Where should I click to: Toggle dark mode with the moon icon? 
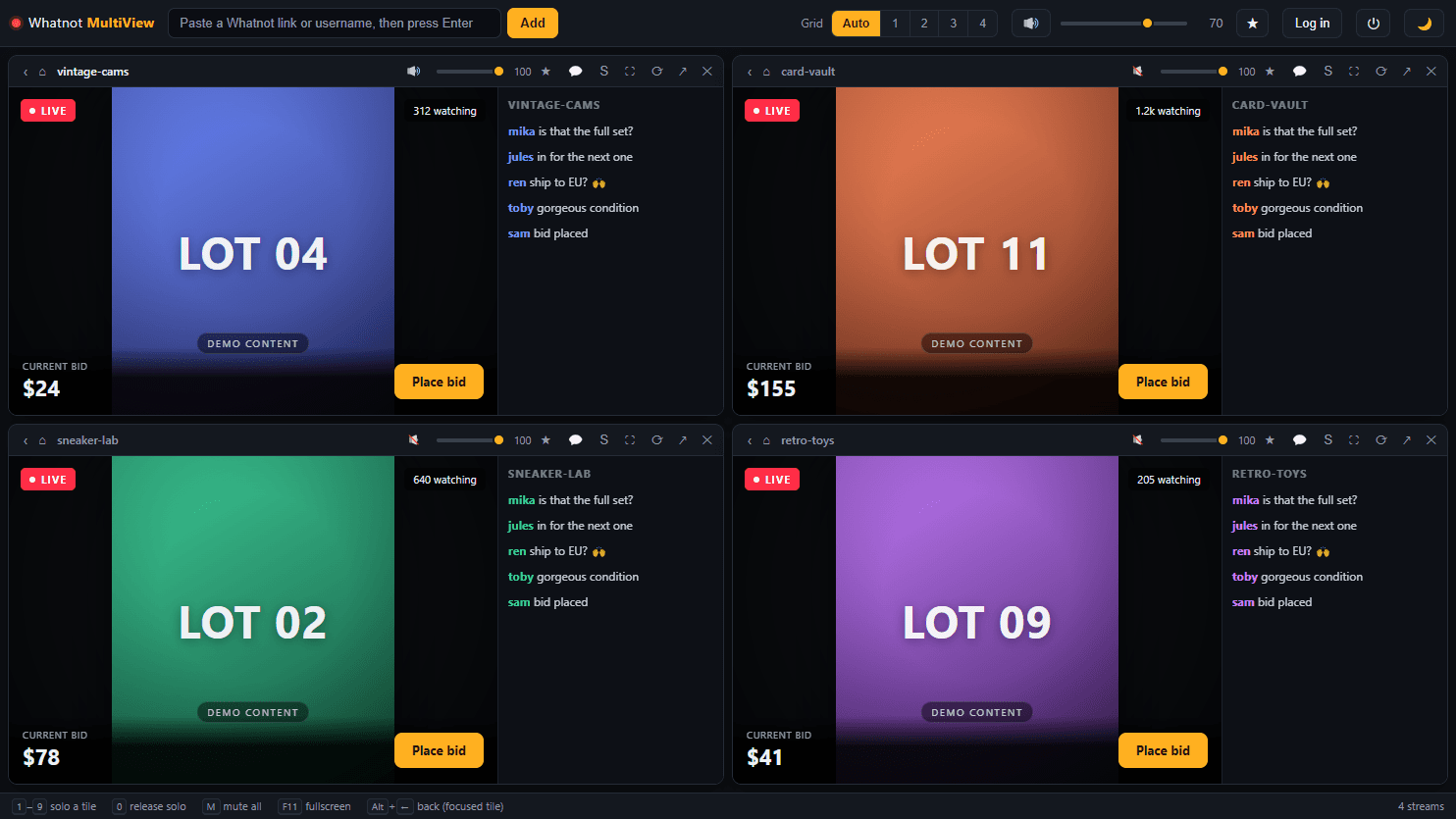click(1424, 24)
